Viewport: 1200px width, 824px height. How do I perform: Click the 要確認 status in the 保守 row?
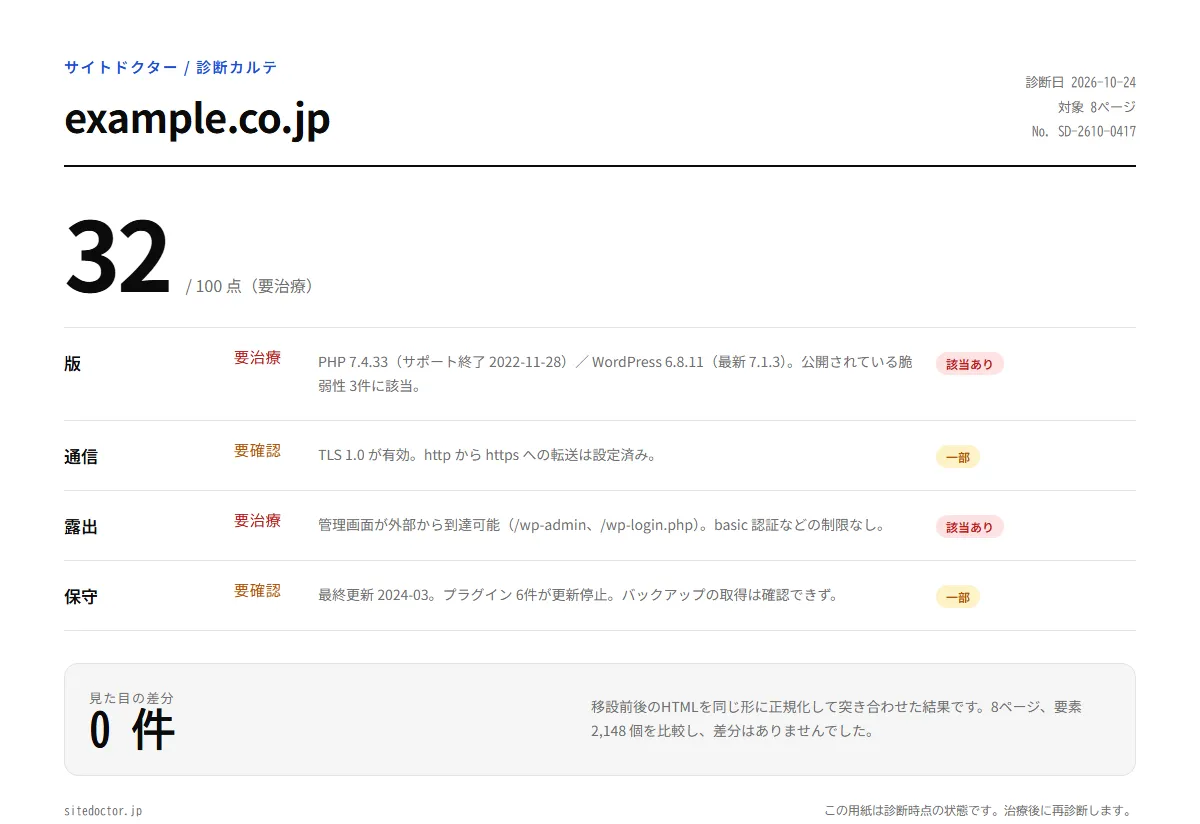point(258,590)
